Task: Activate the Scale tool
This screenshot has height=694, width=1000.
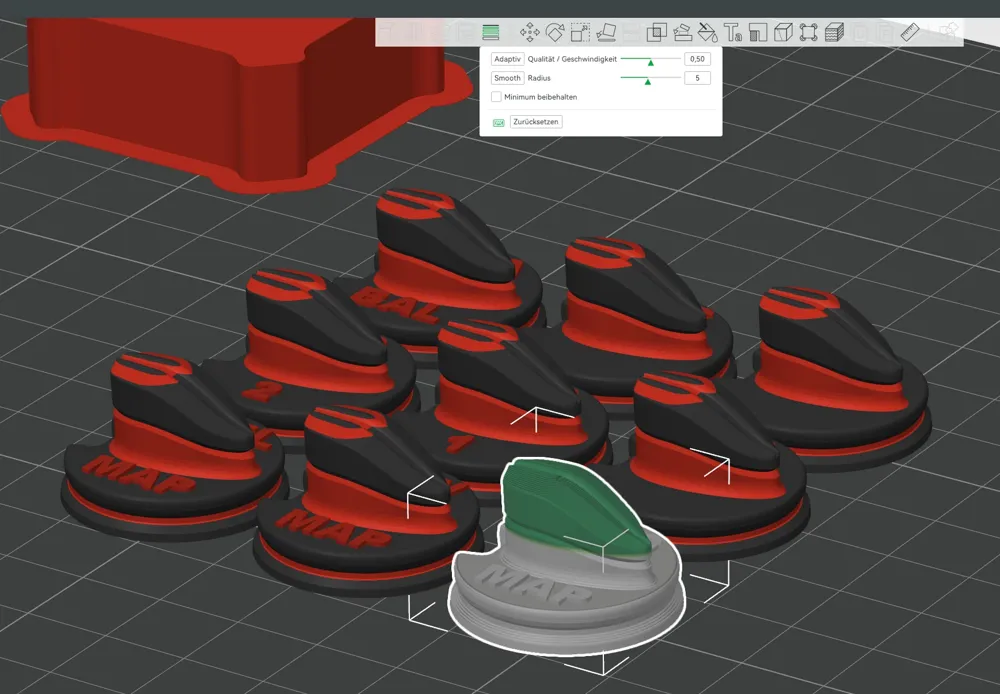Action: pos(580,32)
